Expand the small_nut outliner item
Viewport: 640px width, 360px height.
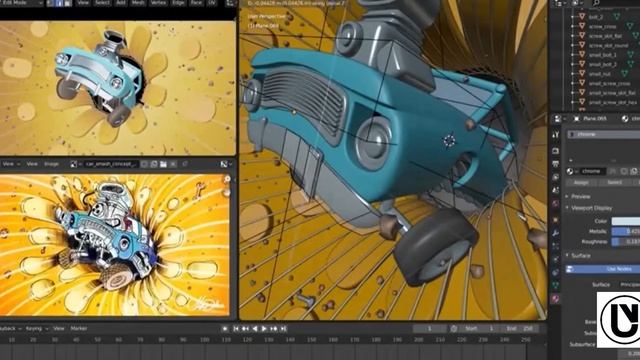pyautogui.click(x=573, y=73)
